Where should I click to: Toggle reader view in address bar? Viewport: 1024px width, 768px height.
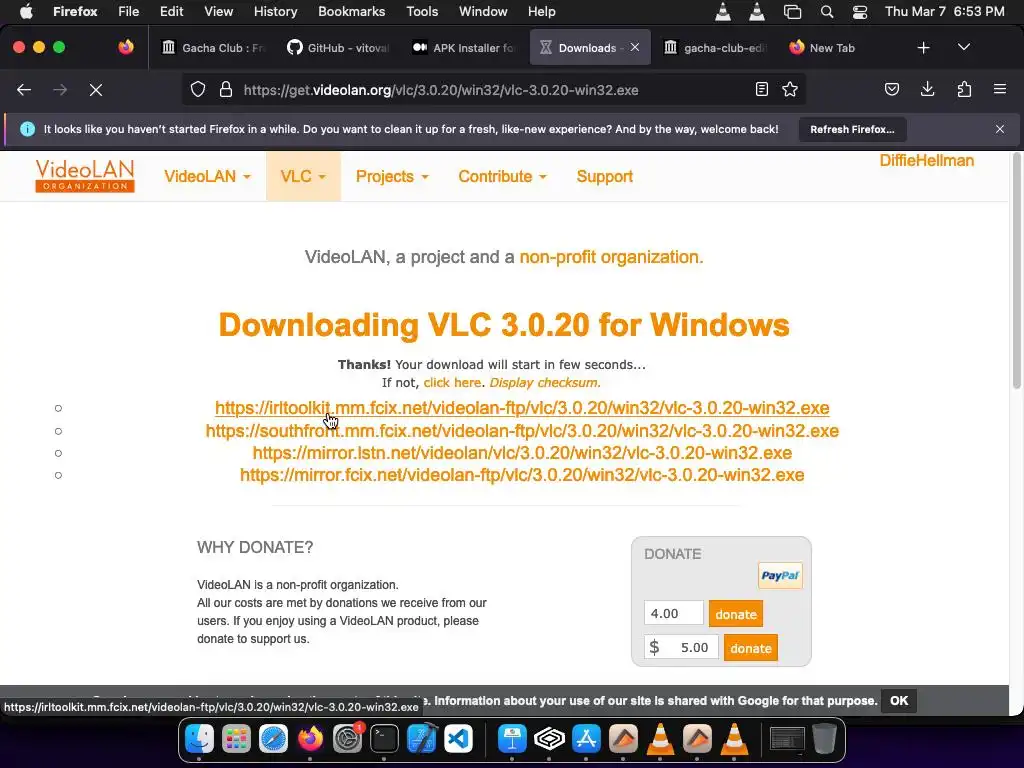(761, 89)
